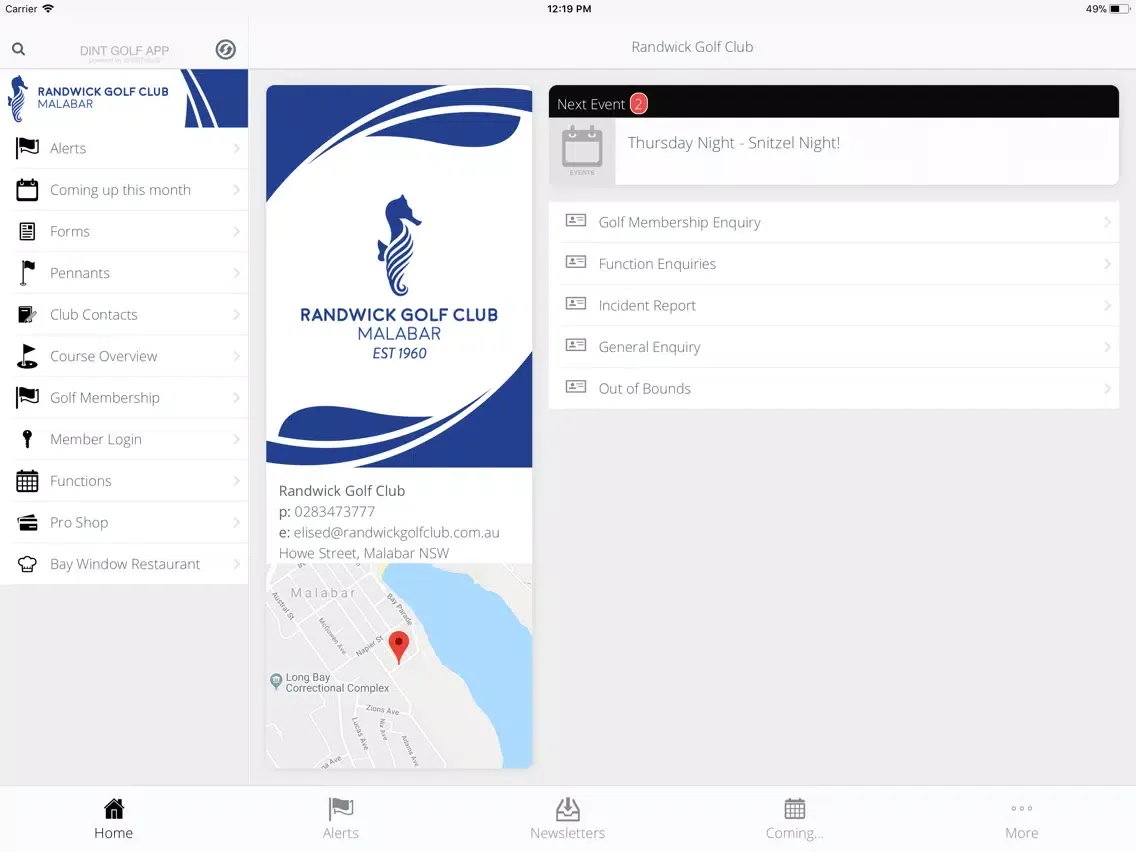Image resolution: width=1136 pixels, height=852 pixels.
Task: Expand Alerts row chevron in sidebar
Action: (x=236, y=148)
